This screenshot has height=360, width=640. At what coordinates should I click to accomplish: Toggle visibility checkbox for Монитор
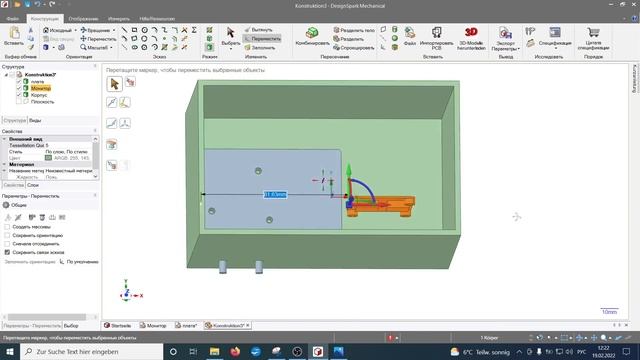pyautogui.click(x=19, y=88)
